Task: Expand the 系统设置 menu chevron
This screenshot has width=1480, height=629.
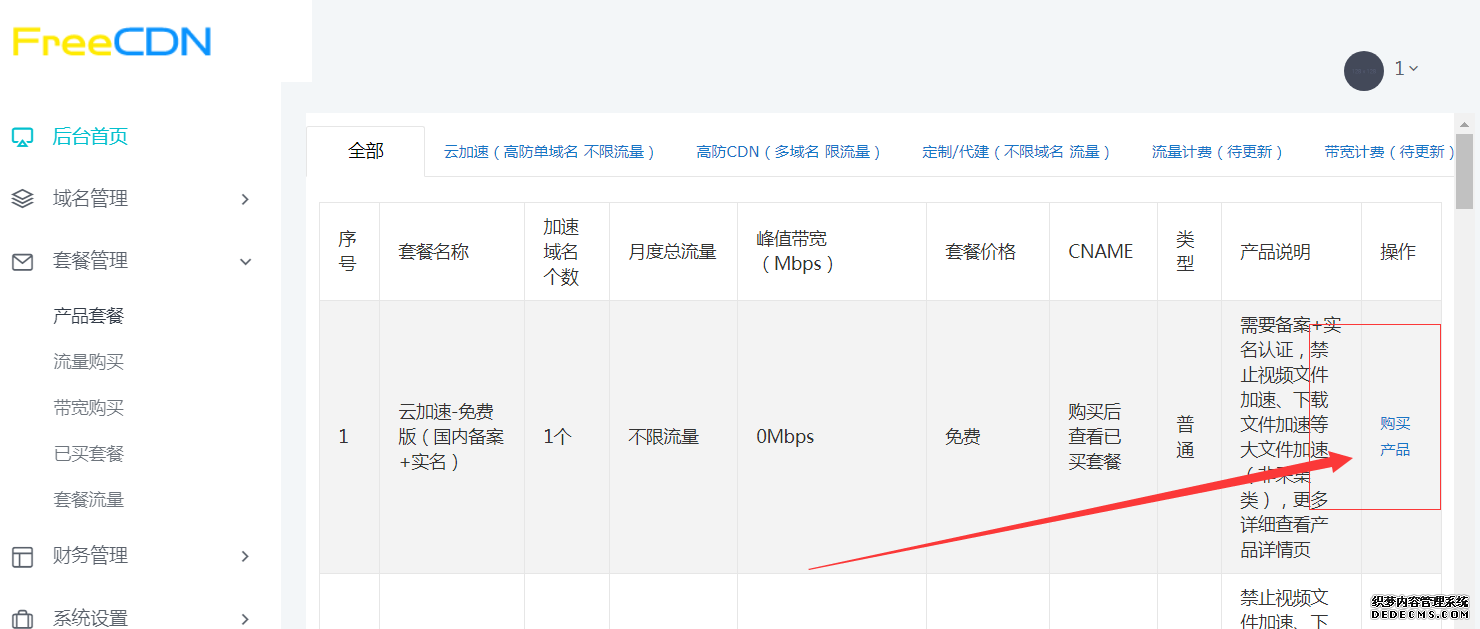Action: pyautogui.click(x=245, y=619)
